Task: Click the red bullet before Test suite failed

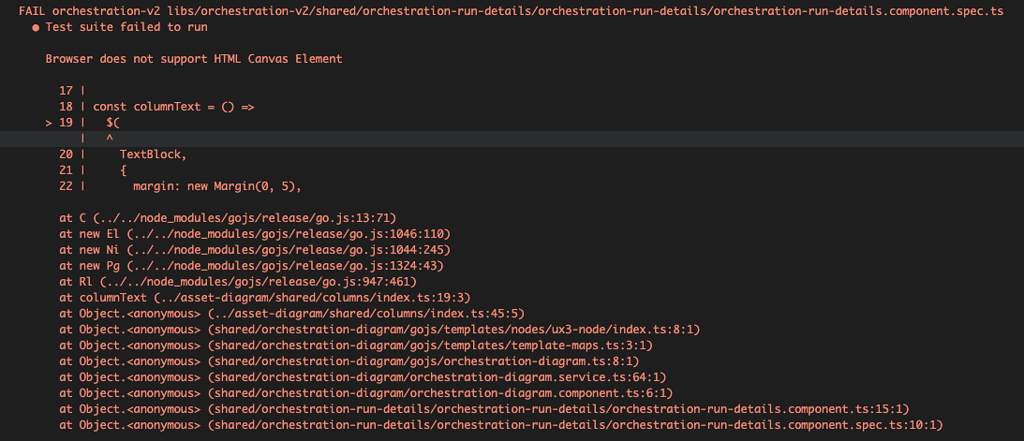Action: (36, 27)
